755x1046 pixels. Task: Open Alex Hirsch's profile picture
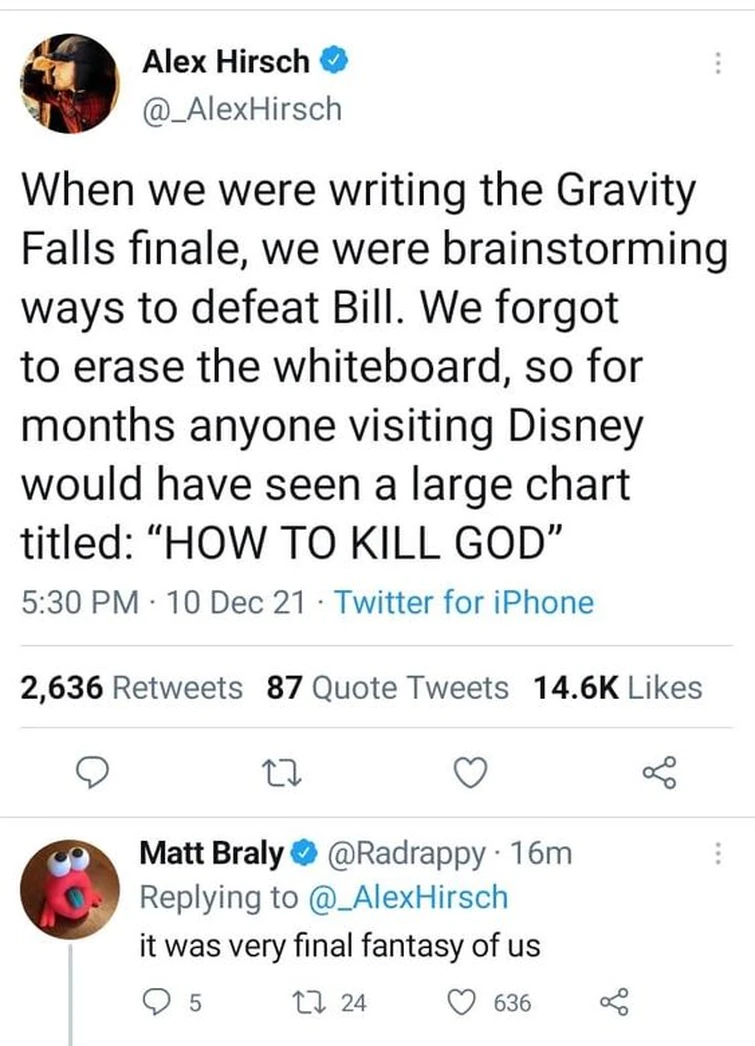coord(68,81)
